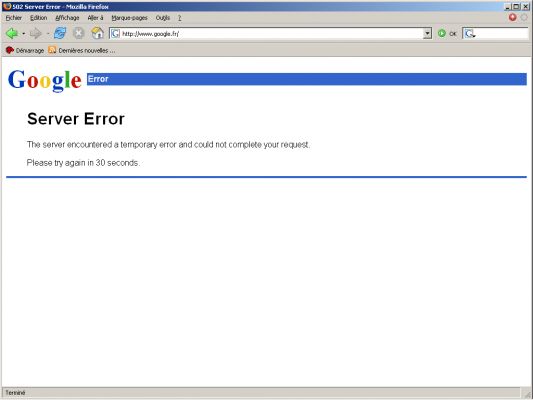Click the green OK go button
This screenshot has width=533, height=400.
[x=447, y=34]
